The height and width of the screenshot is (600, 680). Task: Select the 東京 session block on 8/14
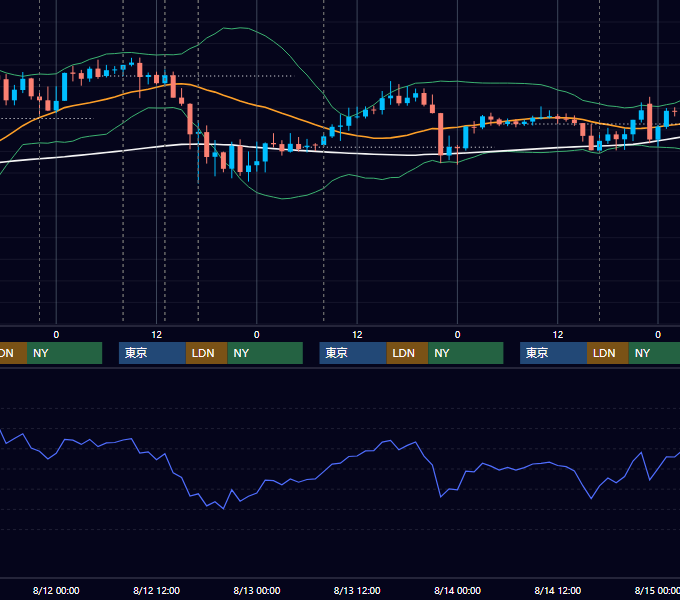pos(553,353)
